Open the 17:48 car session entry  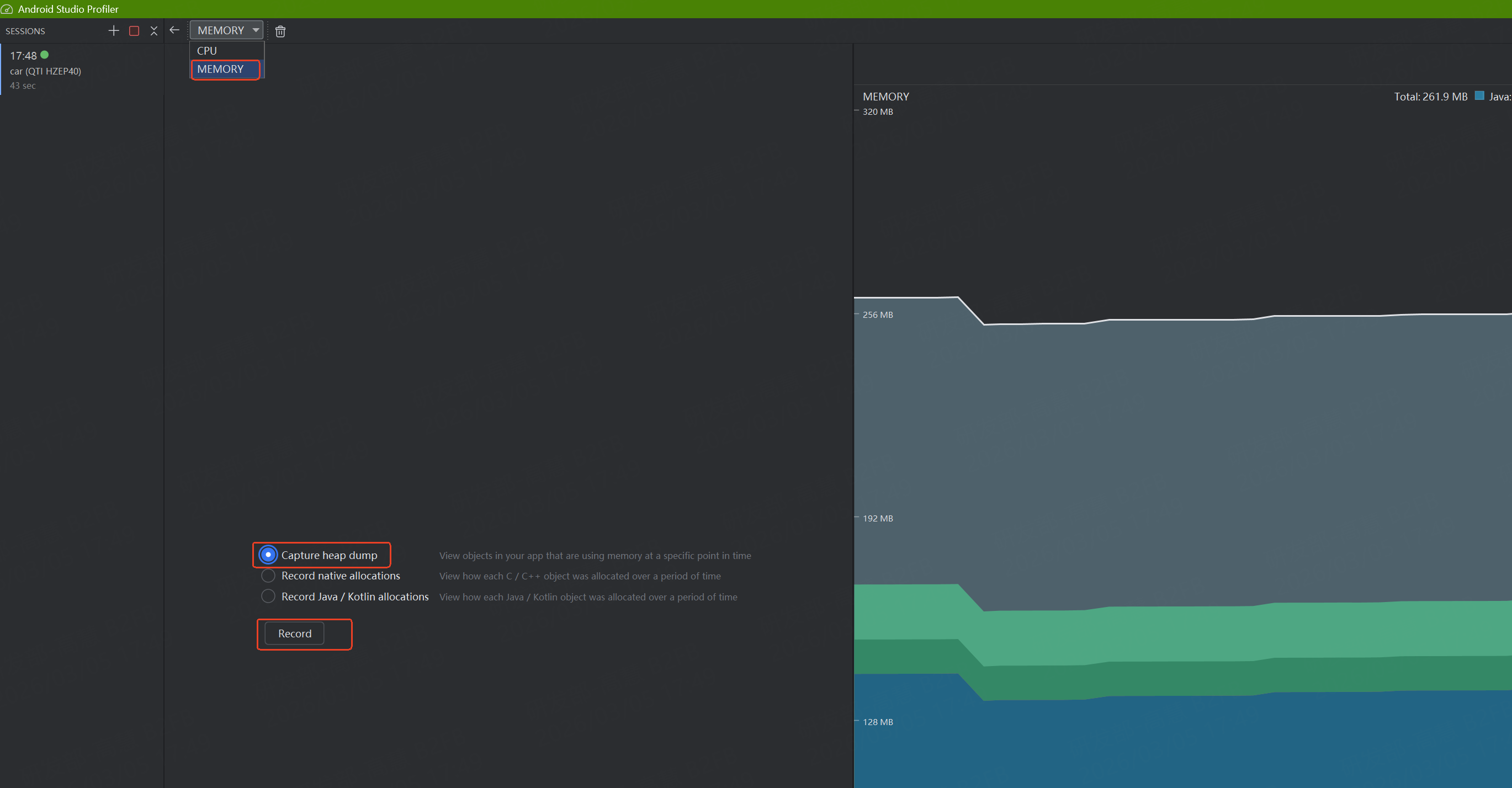(82, 70)
